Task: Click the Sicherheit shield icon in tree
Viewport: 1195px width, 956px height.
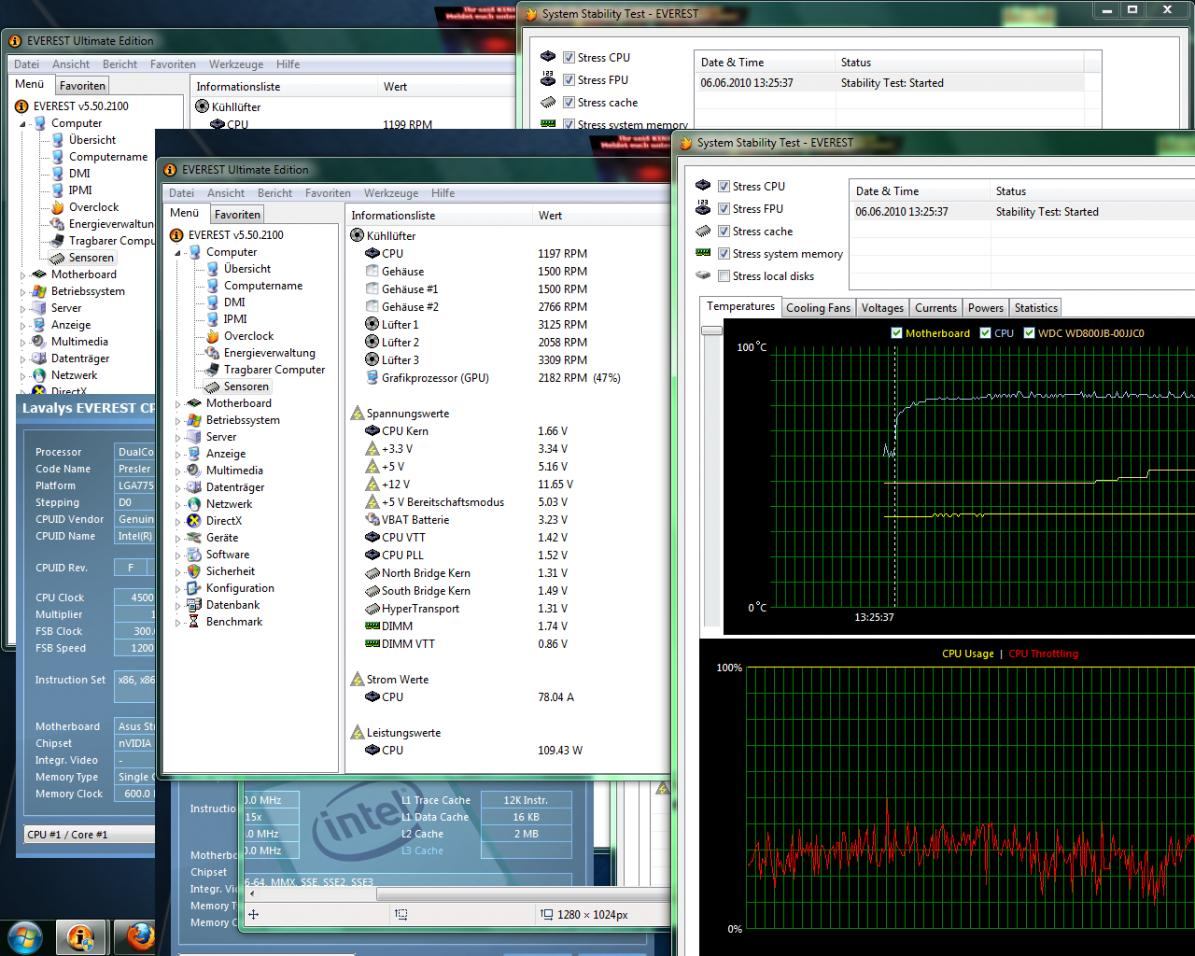Action: (194, 571)
